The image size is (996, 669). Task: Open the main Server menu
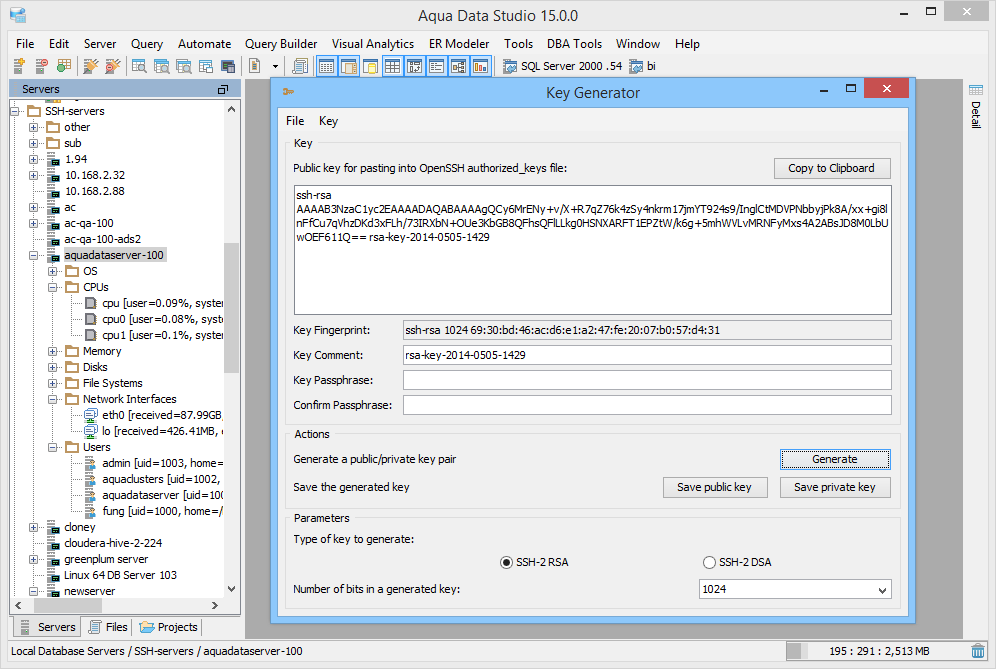pyautogui.click(x=100, y=44)
